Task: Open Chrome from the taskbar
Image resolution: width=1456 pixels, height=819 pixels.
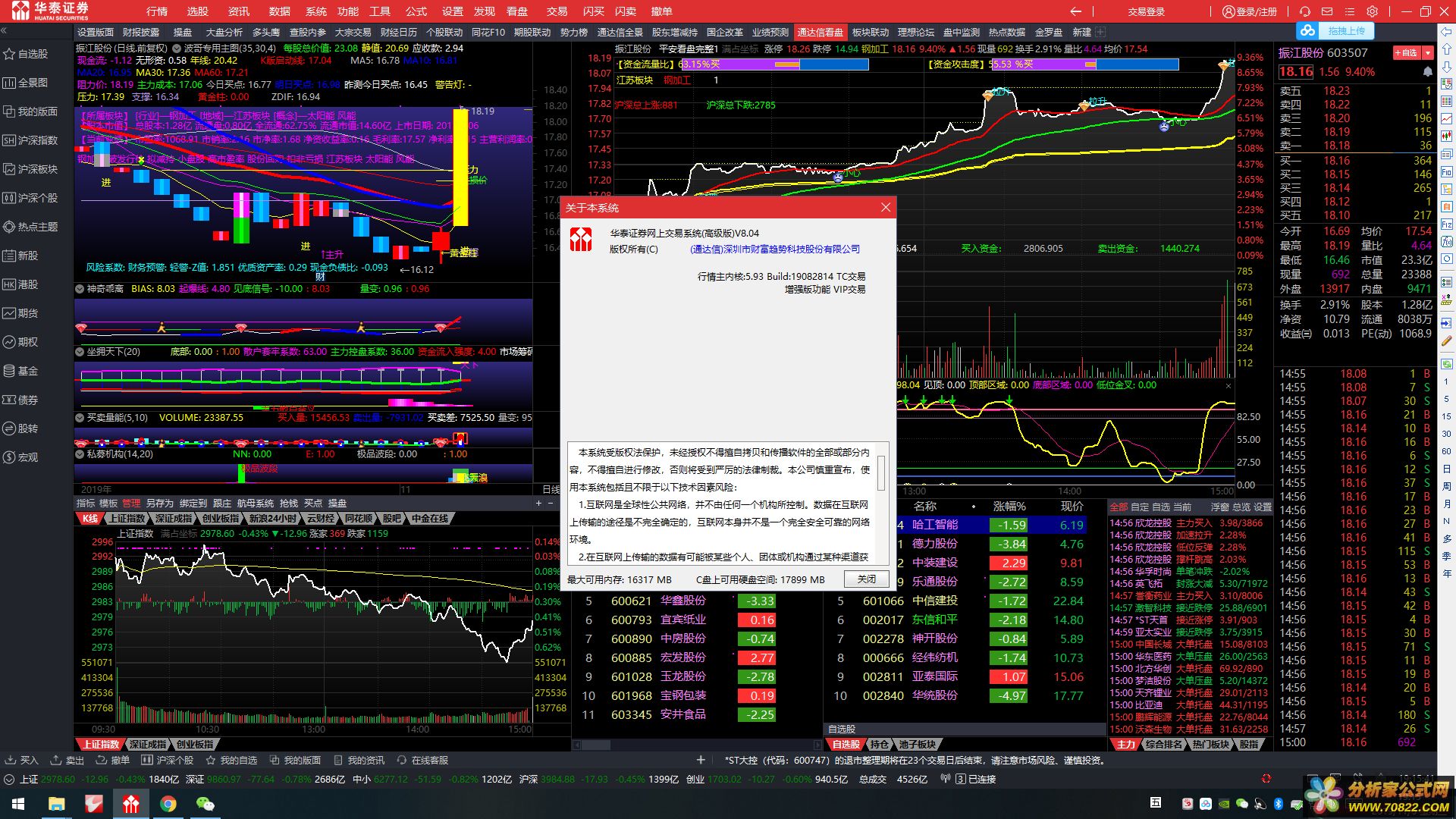Action: tap(168, 804)
